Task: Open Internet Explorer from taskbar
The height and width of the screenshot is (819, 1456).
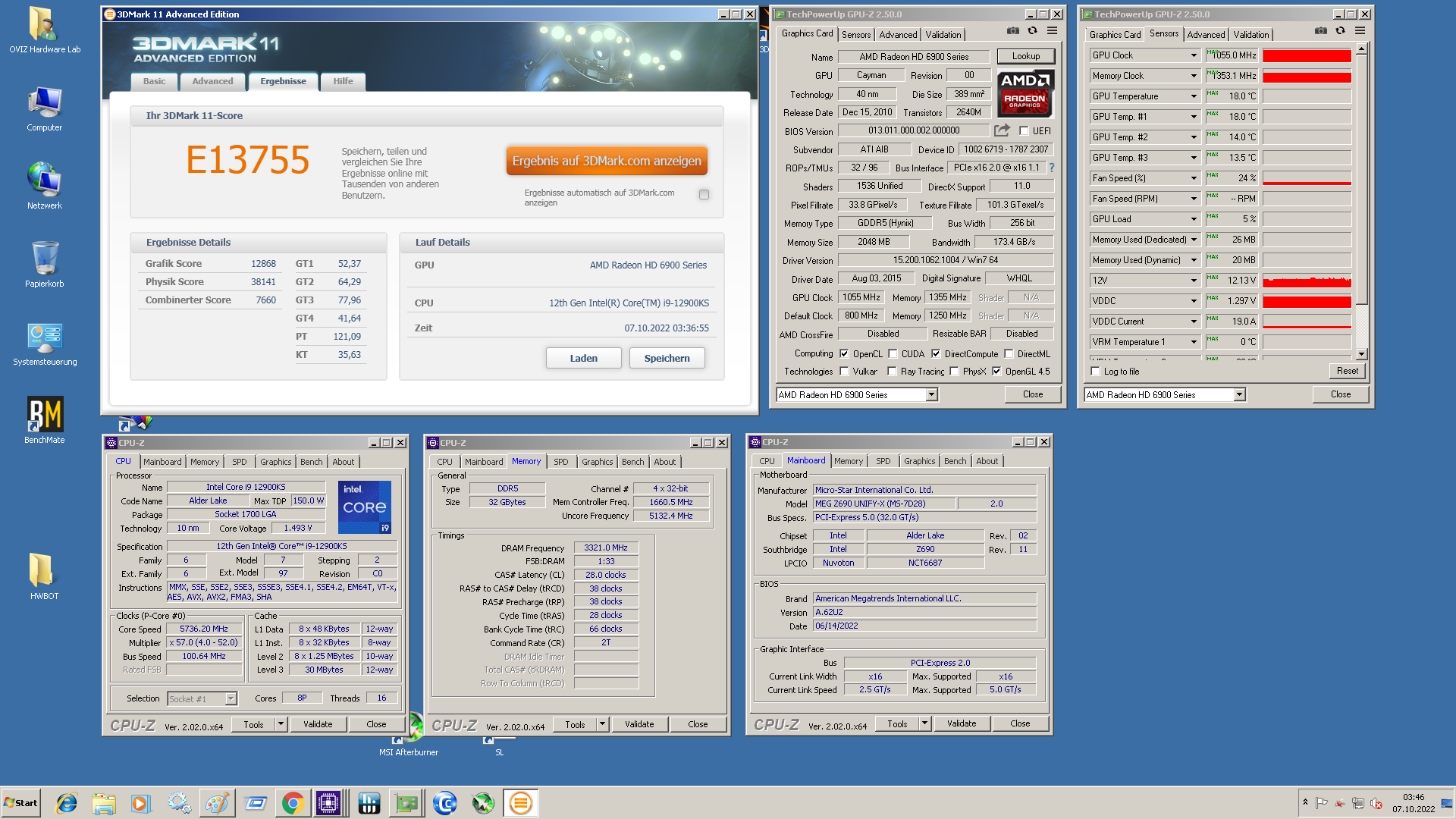Action: 67,803
